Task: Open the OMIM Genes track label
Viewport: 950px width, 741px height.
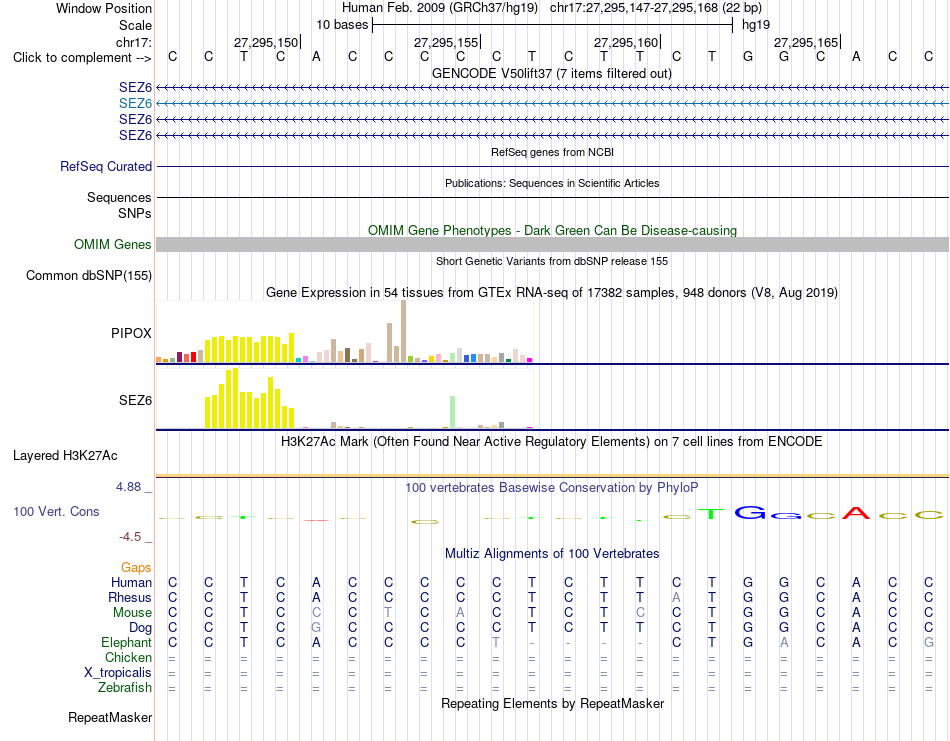Action: (x=112, y=244)
